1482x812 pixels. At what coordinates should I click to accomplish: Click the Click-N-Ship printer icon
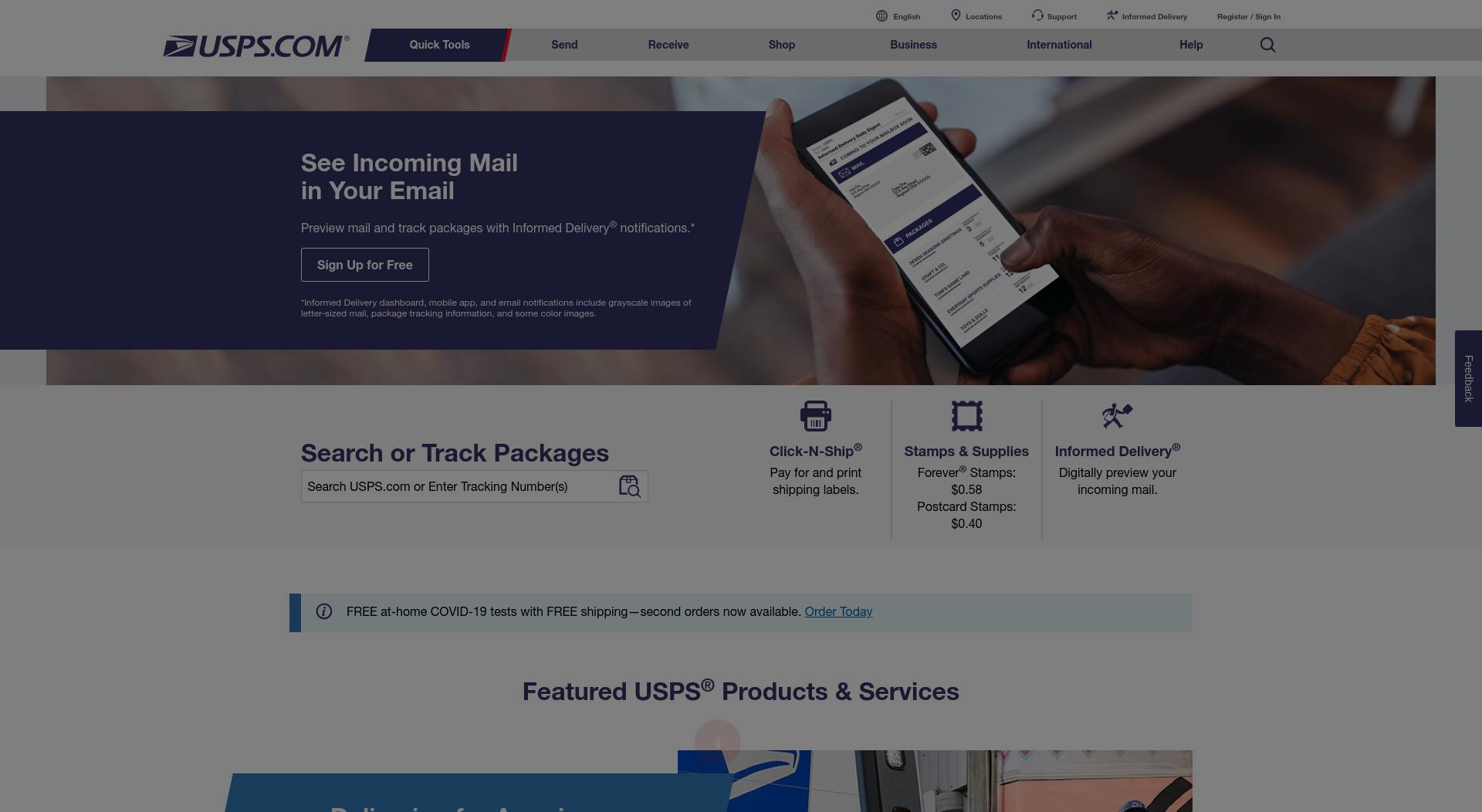coord(816,416)
